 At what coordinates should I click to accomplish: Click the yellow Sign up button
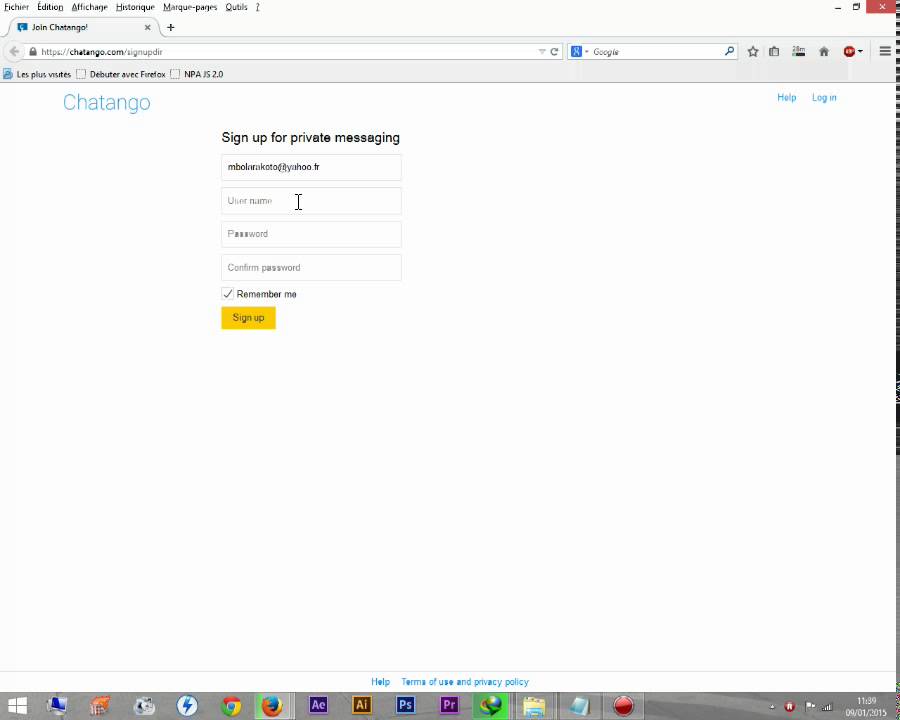pyautogui.click(x=248, y=317)
